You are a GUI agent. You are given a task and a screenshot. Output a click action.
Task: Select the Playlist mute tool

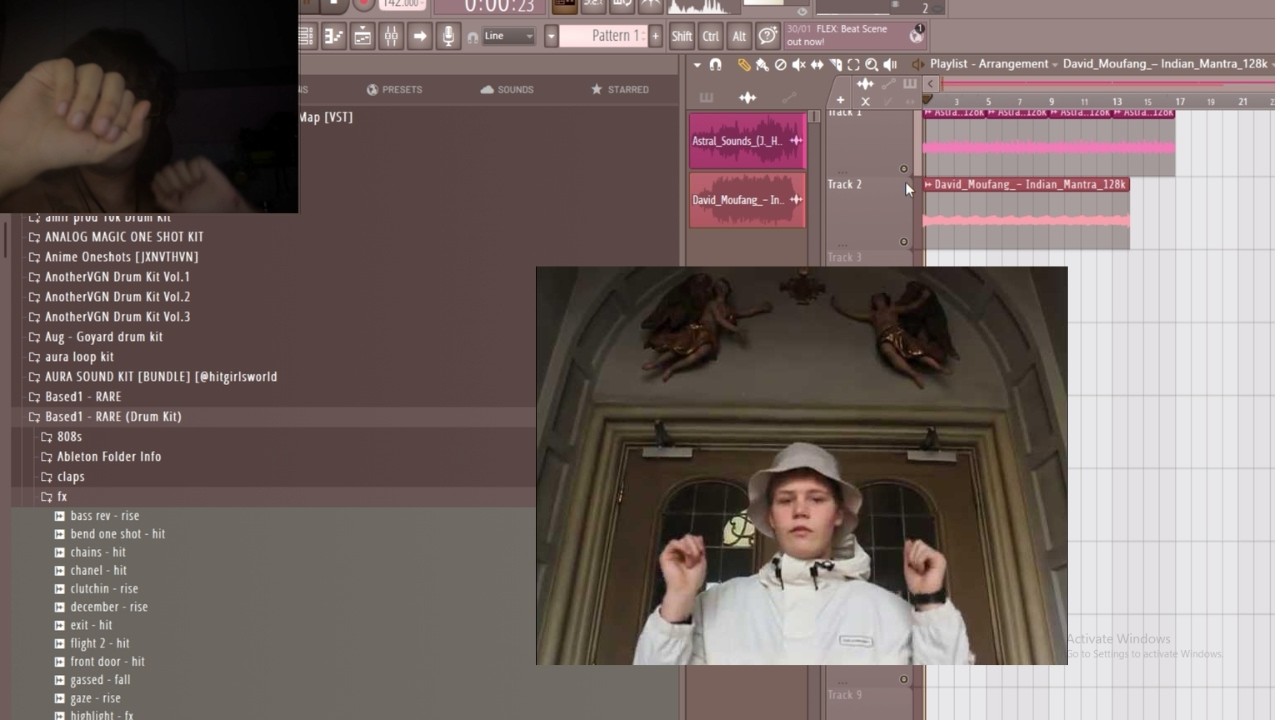(x=798, y=65)
